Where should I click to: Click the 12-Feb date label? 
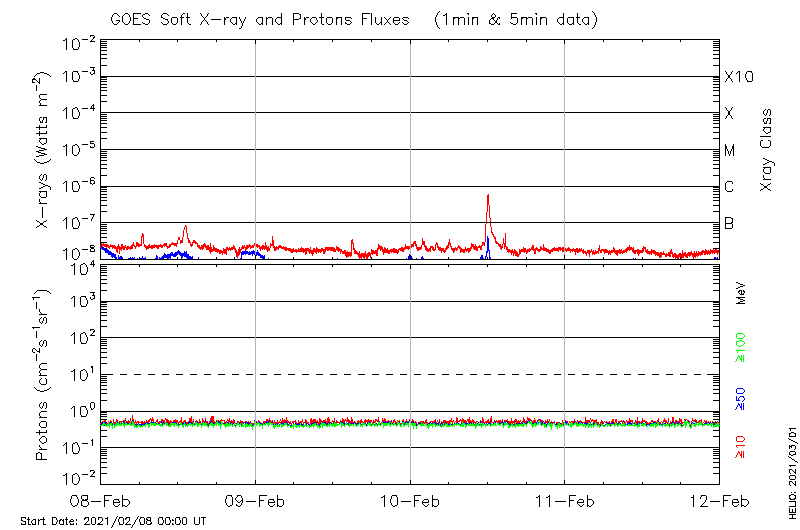718,500
